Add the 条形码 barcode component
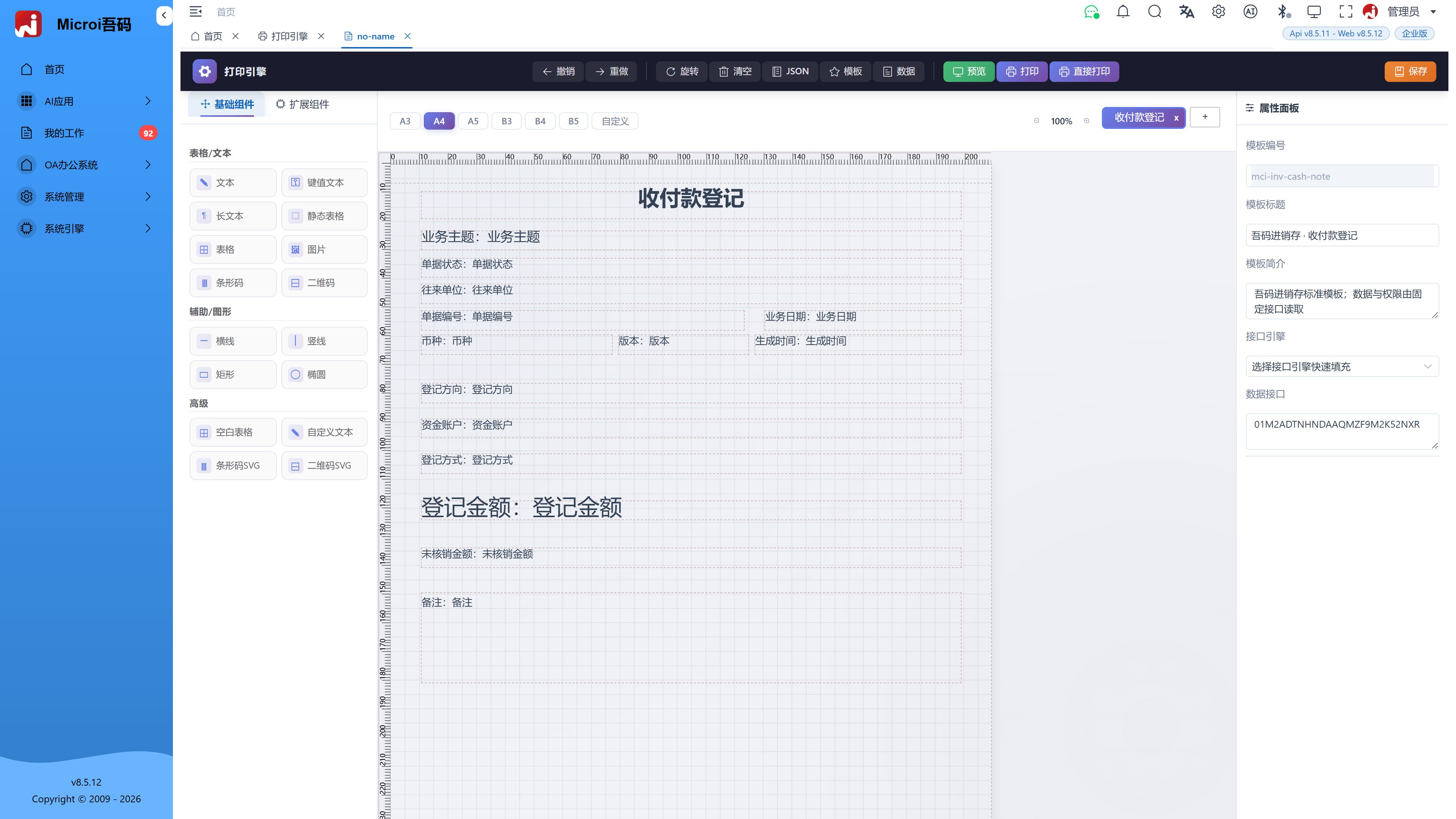This screenshot has width=1456, height=819. tap(233, 282)
